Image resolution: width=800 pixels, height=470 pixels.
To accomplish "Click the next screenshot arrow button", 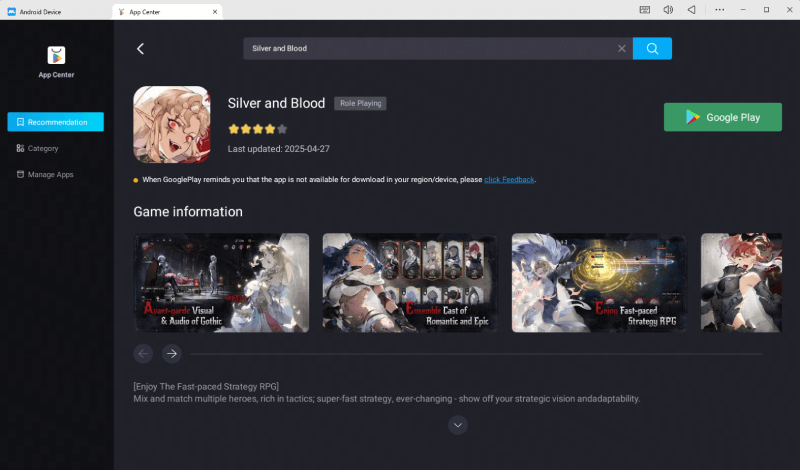I will 172,353.
